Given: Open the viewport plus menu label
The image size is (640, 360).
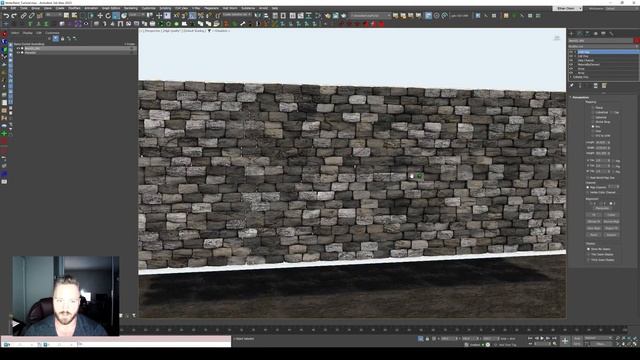Looking at the screenshot, I should click(x=141, y=31).
